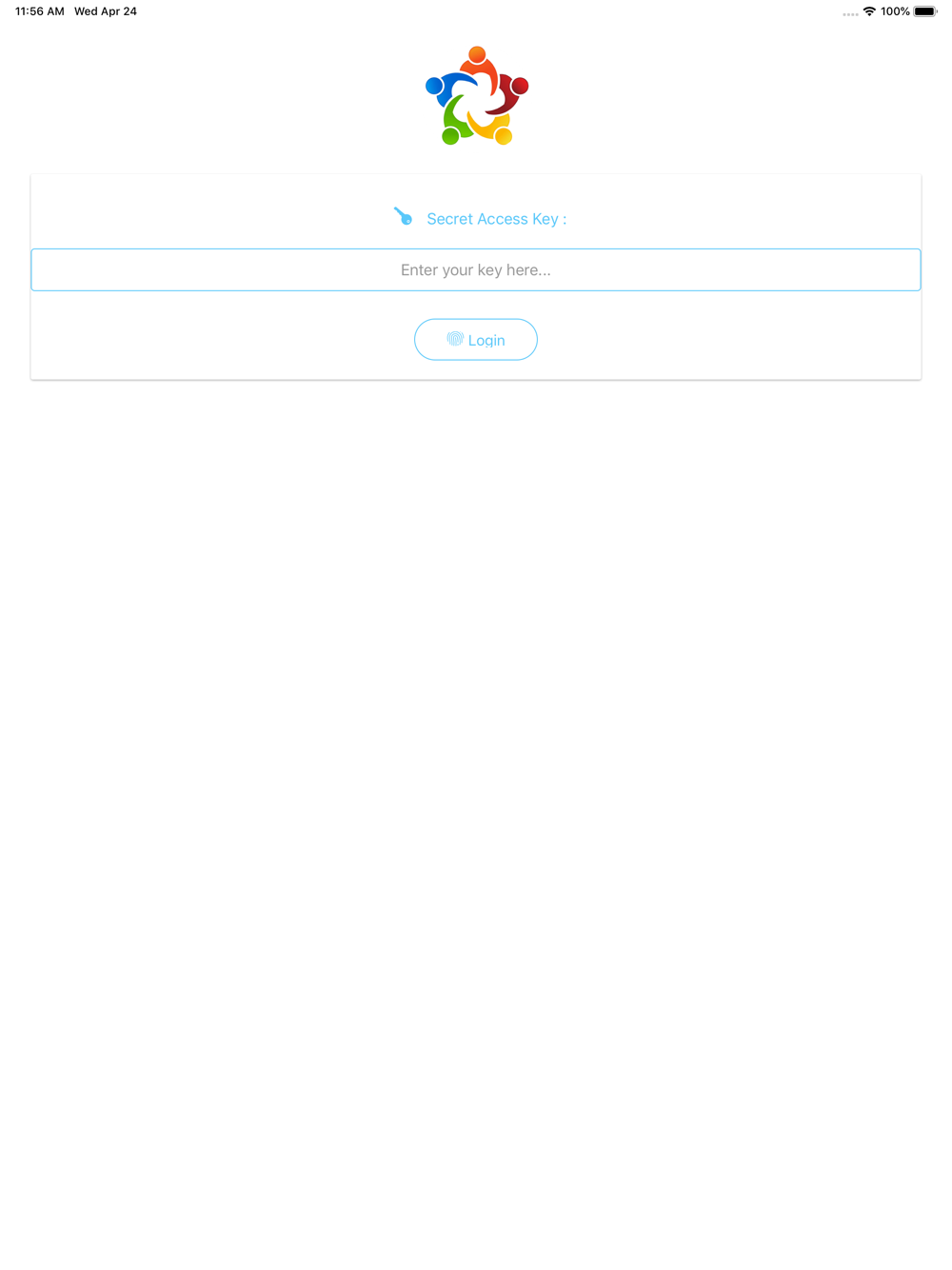Tap the Login text label
The image size is (952, 1270).
point(486,340)
